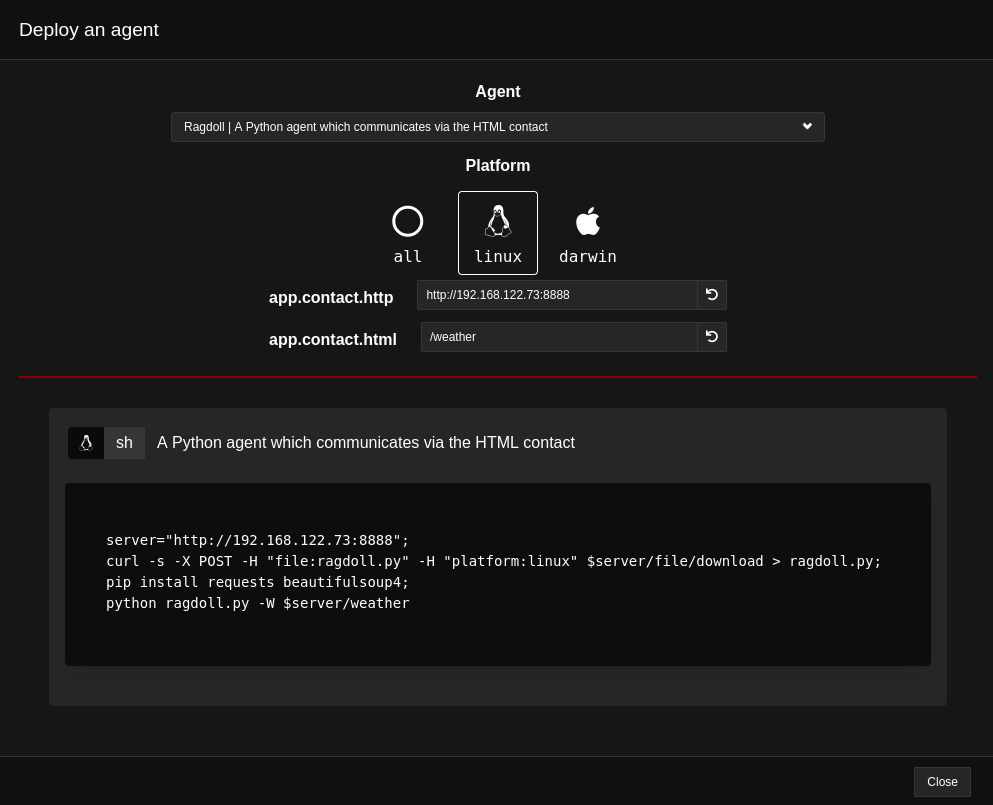Choose the linux penguin platform icon

(498, 221)
